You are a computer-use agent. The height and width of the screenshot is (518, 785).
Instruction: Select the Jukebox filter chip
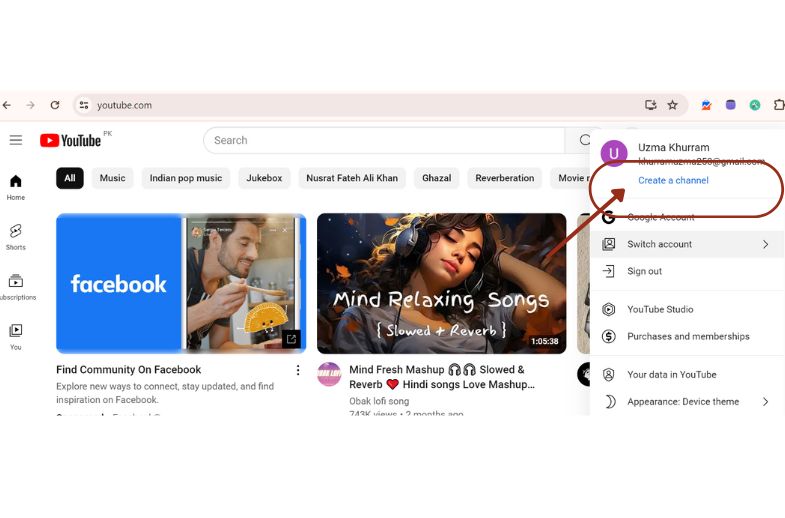[264, 178]
